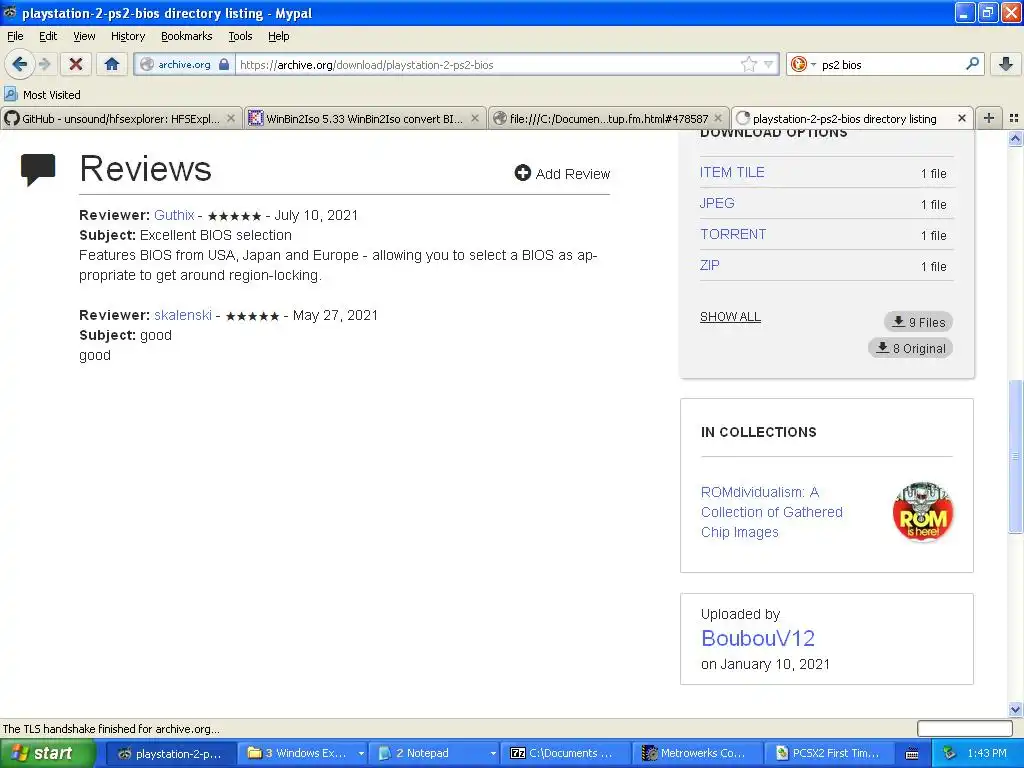Click the Excellent BIOS selection subject text

click(x=216, y=235)
